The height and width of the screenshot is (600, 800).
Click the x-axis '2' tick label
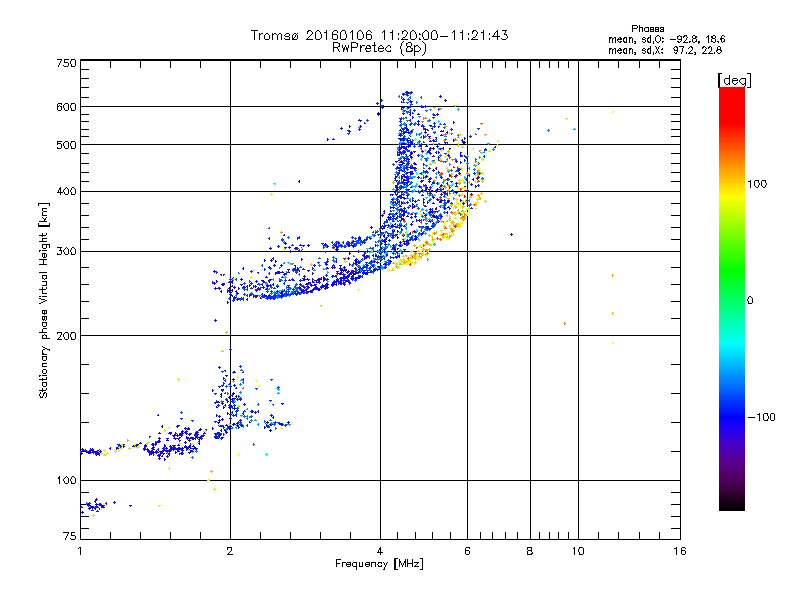230,551
